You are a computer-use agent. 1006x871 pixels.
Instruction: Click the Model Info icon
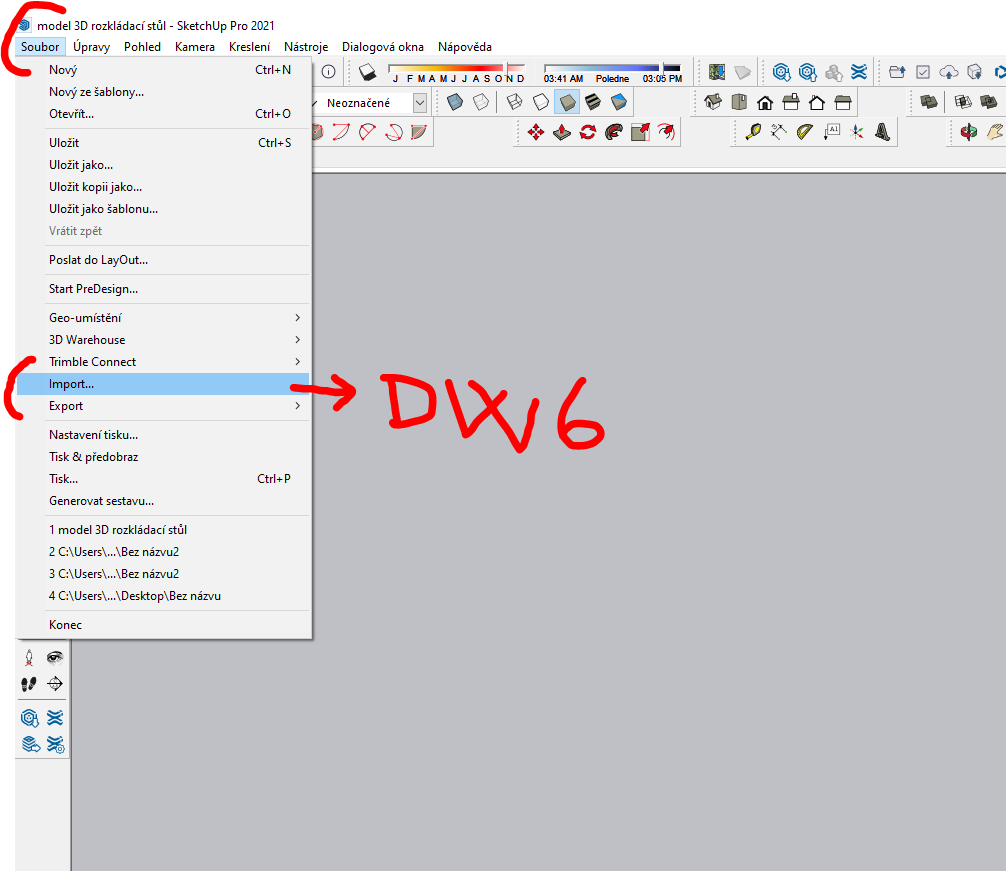click(328, 72)
